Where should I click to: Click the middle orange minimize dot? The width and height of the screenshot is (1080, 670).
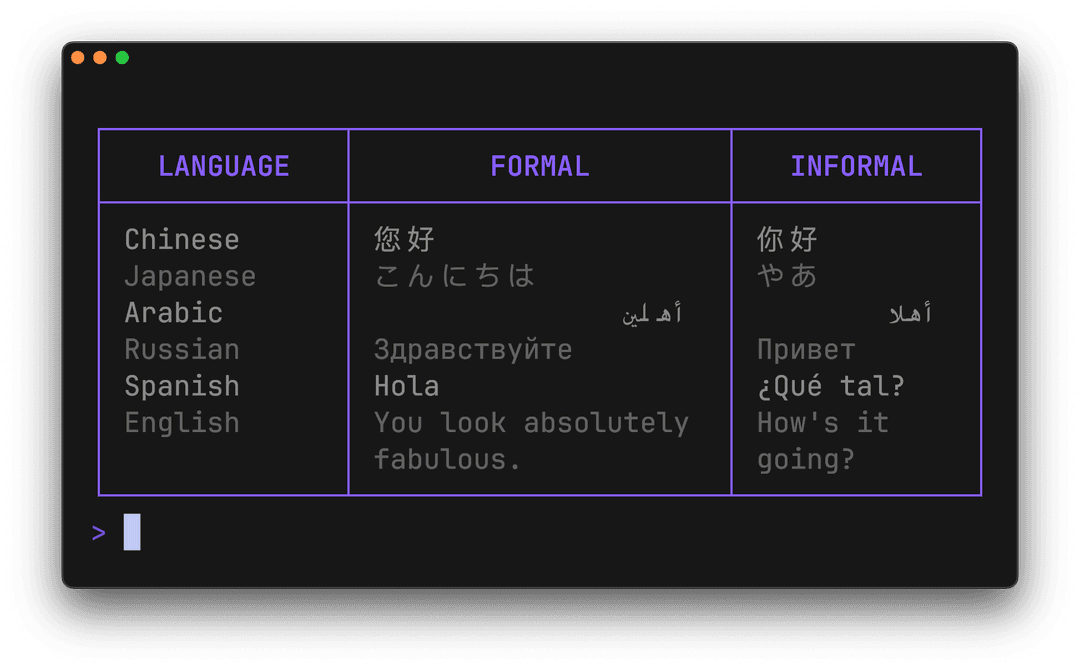pyautogui.click(x=100, y=58)
